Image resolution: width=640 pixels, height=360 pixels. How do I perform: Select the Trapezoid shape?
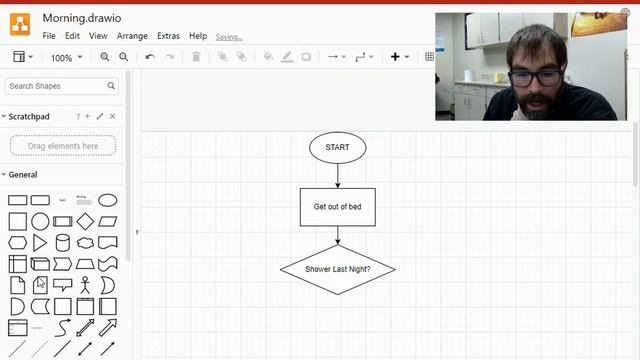85,264
